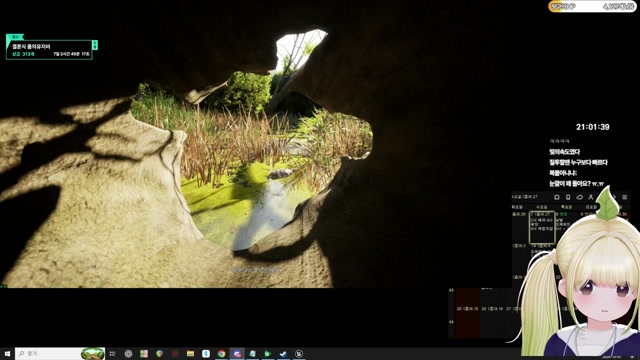Open the green play-arrow taskbar icon

pyautogui.click(x=268, y=353)
